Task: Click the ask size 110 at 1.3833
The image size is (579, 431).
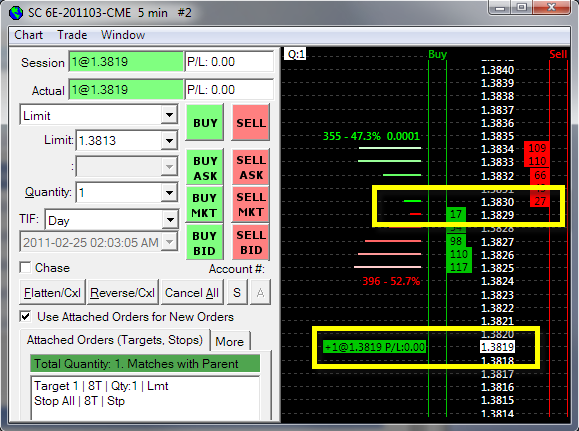Action: click(x=537, y=161)
